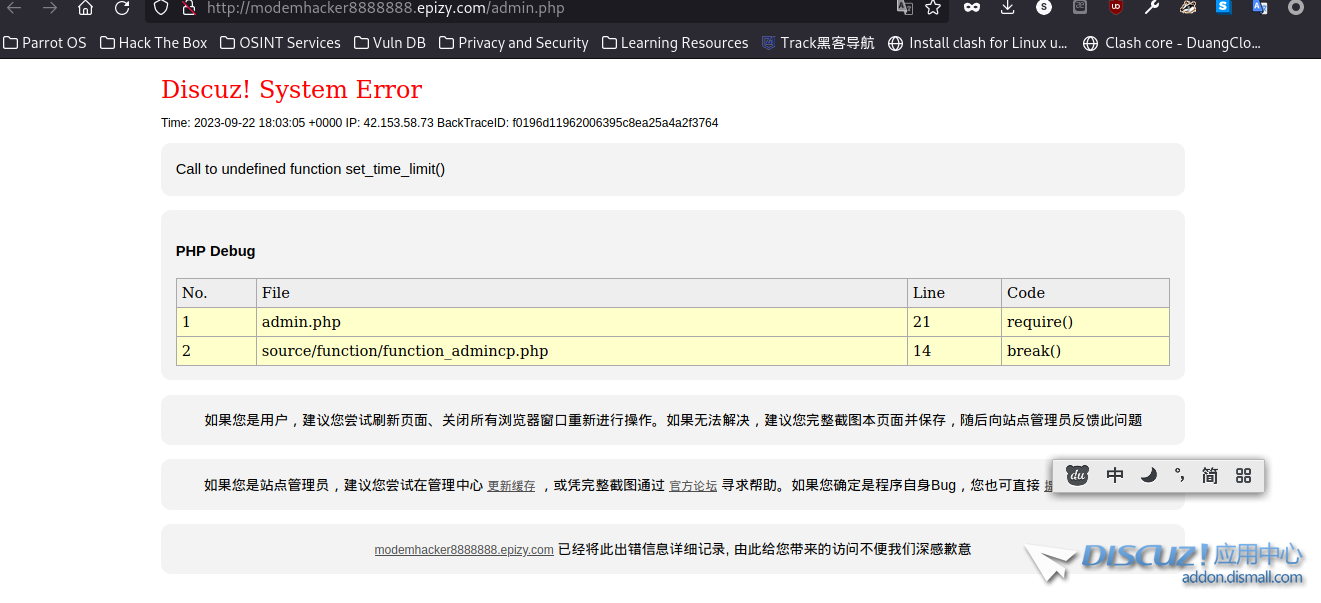This screenshot has width=1321, height=603.
Task: Expand the Parrot OS bookmarks folder
Action: (45, 43)
